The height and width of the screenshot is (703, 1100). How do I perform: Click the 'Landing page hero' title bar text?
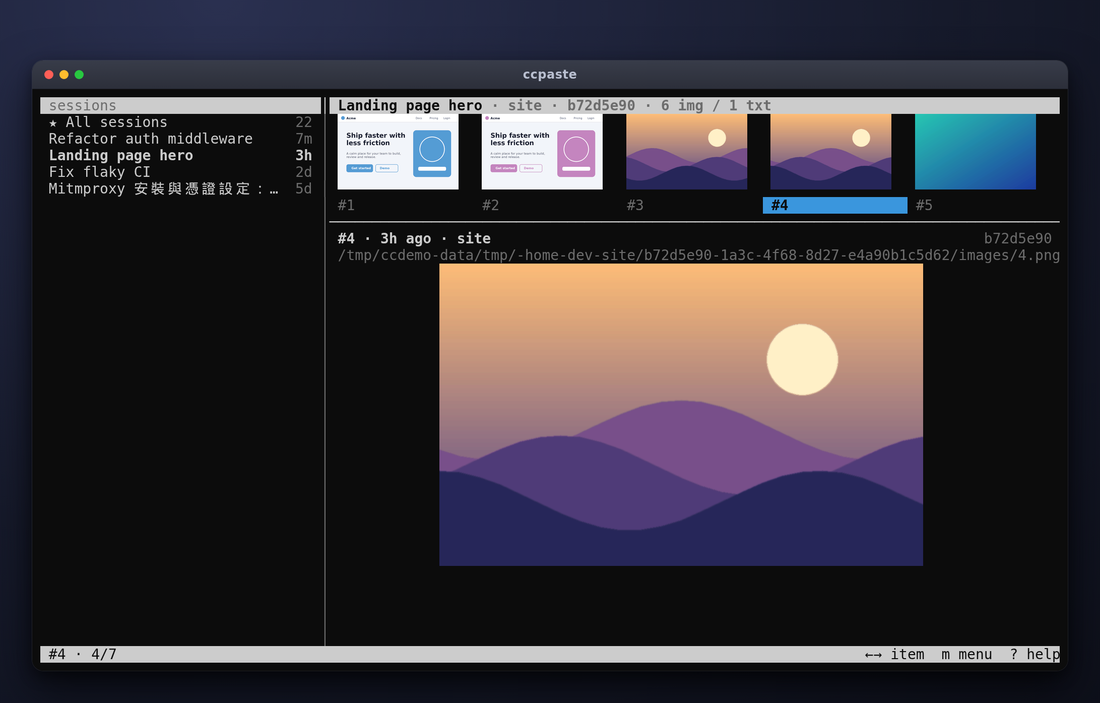410,106
